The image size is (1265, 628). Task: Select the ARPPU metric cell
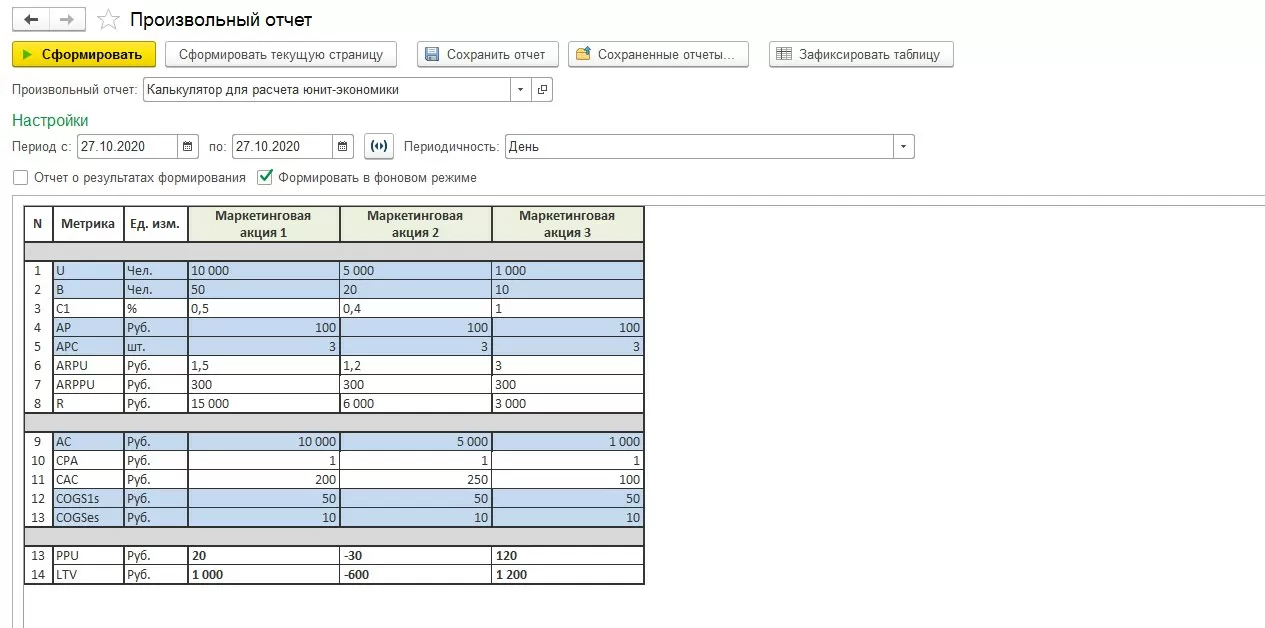click(88, 384)
